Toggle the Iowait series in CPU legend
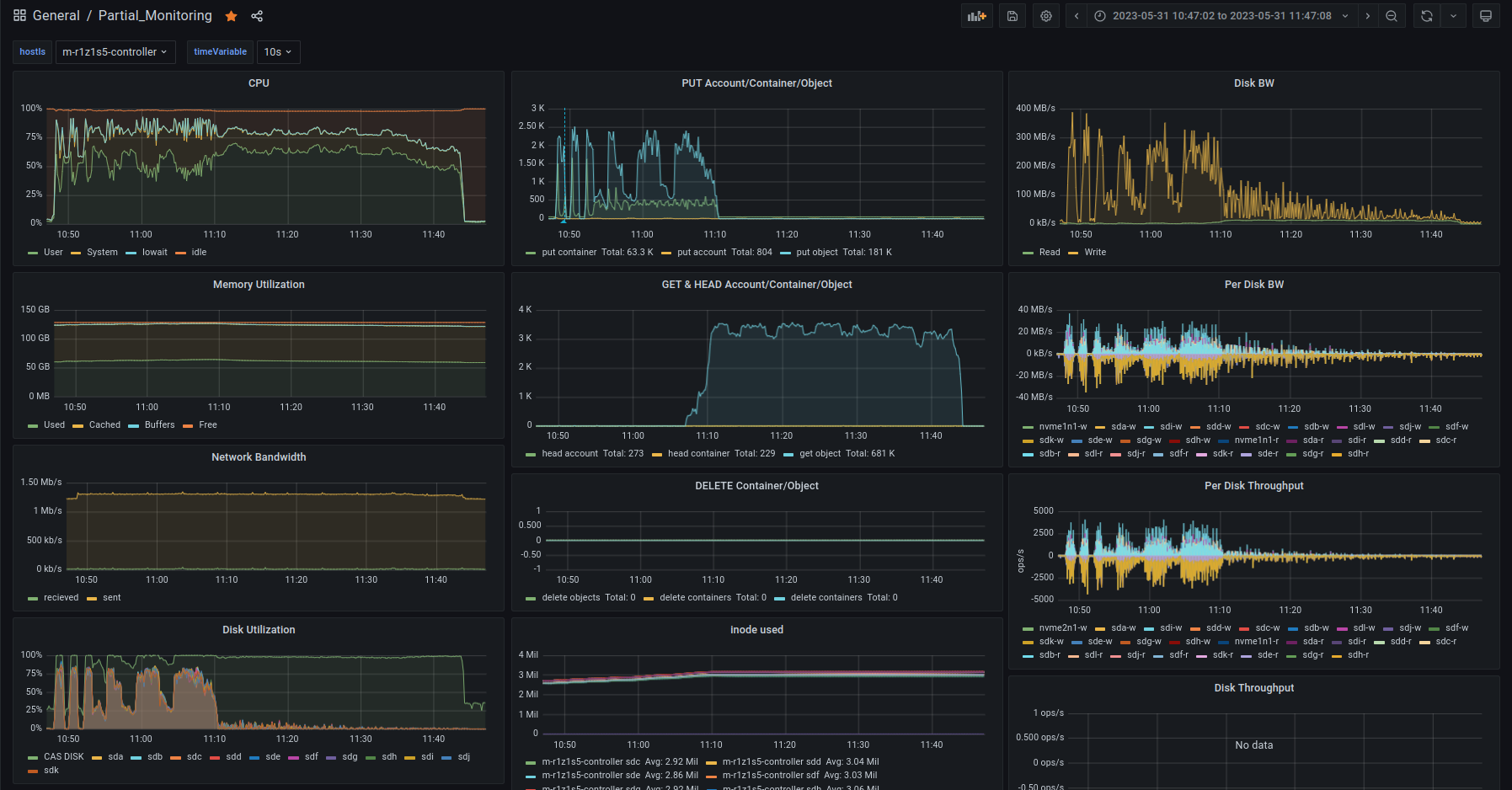 pyautogui.click(x=154, y=253)
